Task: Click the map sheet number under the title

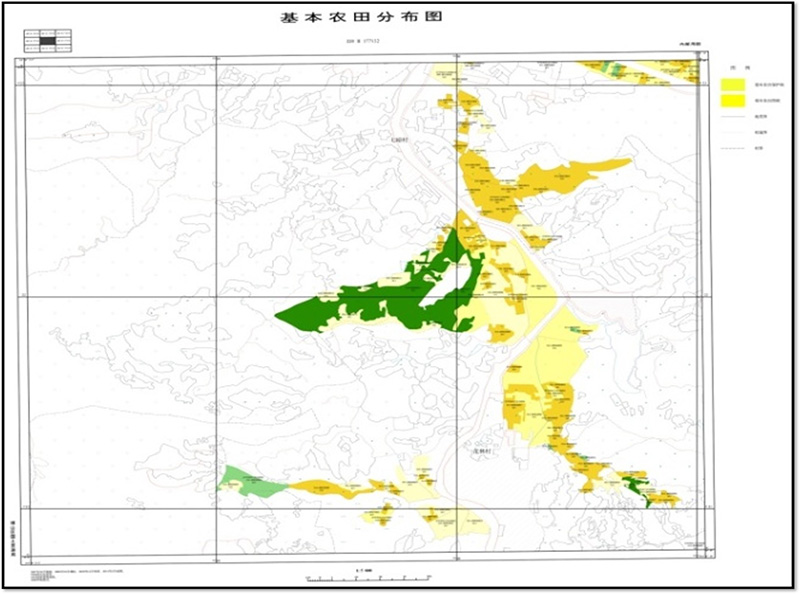Action: coord(364,42)
